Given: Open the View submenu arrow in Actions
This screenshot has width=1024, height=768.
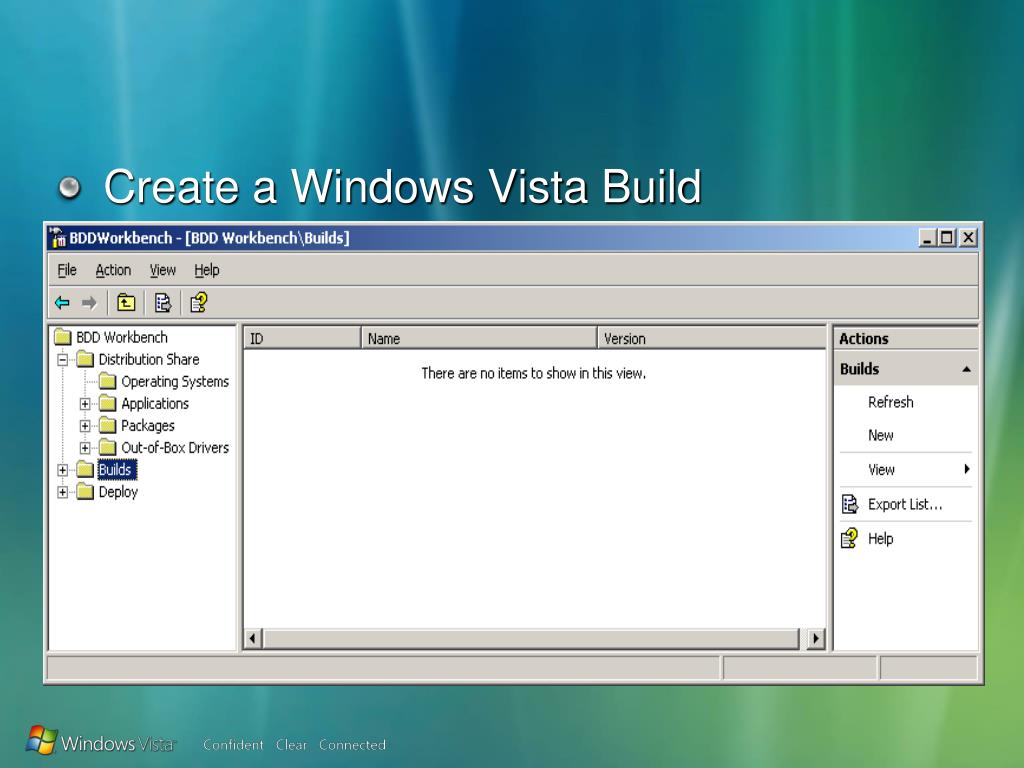Looking at the screenshot, I should click(967, 469).
